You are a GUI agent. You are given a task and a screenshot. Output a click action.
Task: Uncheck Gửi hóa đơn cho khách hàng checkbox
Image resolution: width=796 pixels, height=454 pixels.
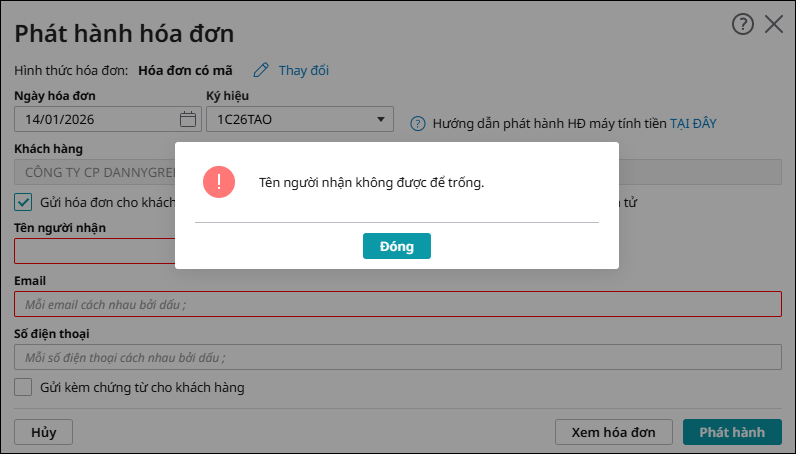(x=23, y=202)
